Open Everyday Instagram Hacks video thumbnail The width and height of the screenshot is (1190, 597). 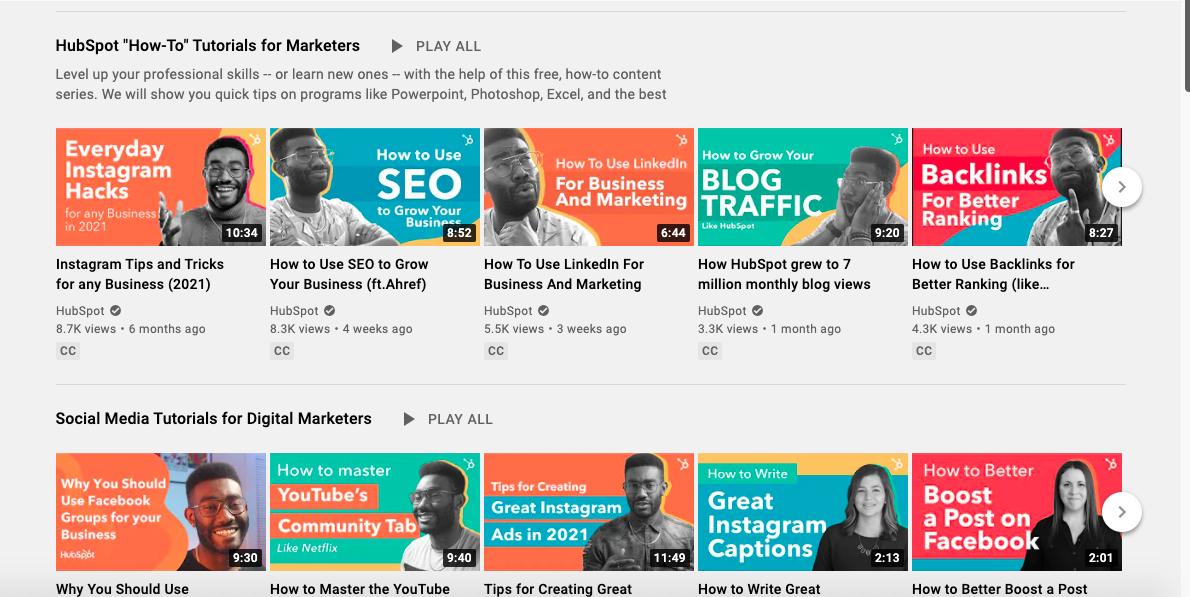click(x=161, y=187)
